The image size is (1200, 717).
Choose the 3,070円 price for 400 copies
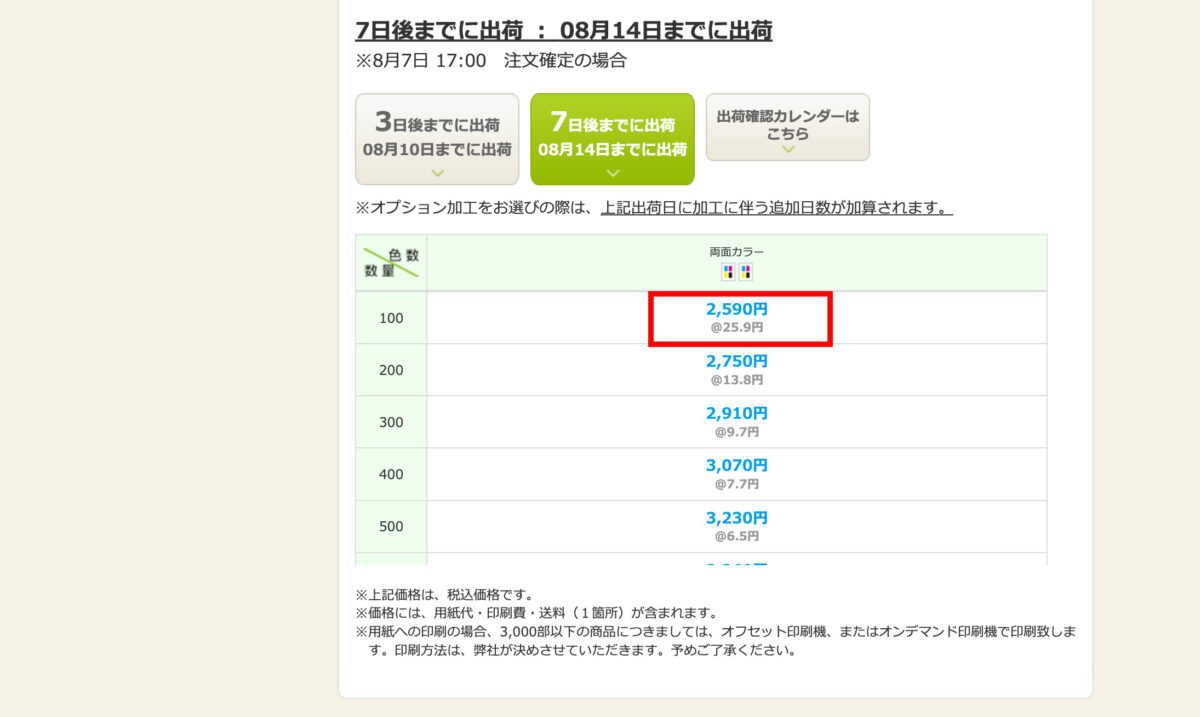click(737, 474)
